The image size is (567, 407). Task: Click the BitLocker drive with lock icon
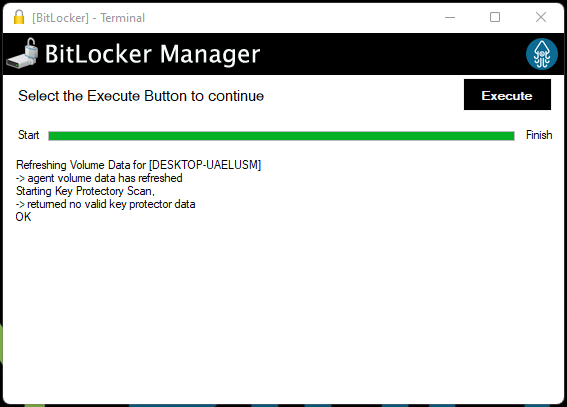[x=22, y=54]
